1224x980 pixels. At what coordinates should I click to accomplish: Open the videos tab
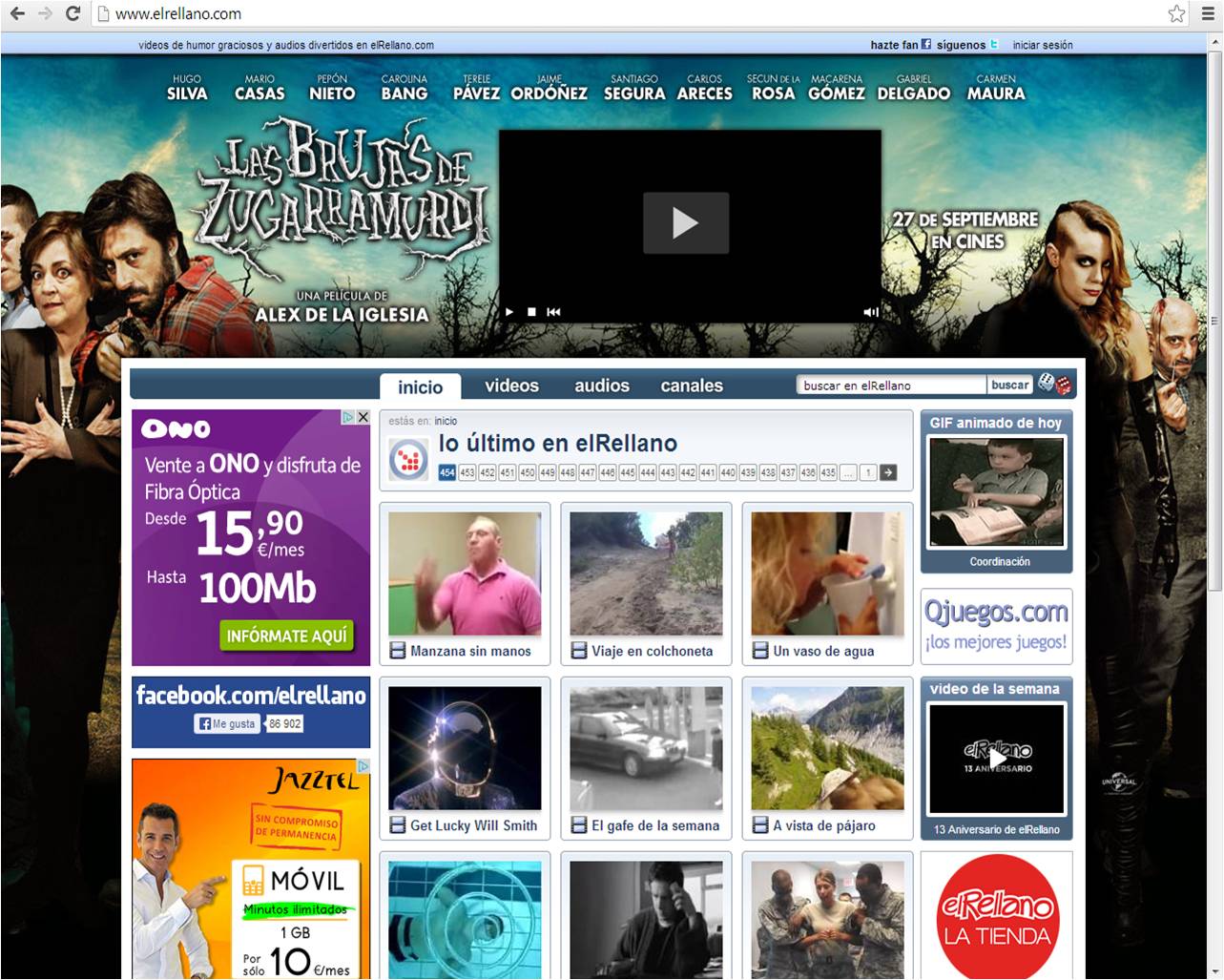(x=511, y=386)
